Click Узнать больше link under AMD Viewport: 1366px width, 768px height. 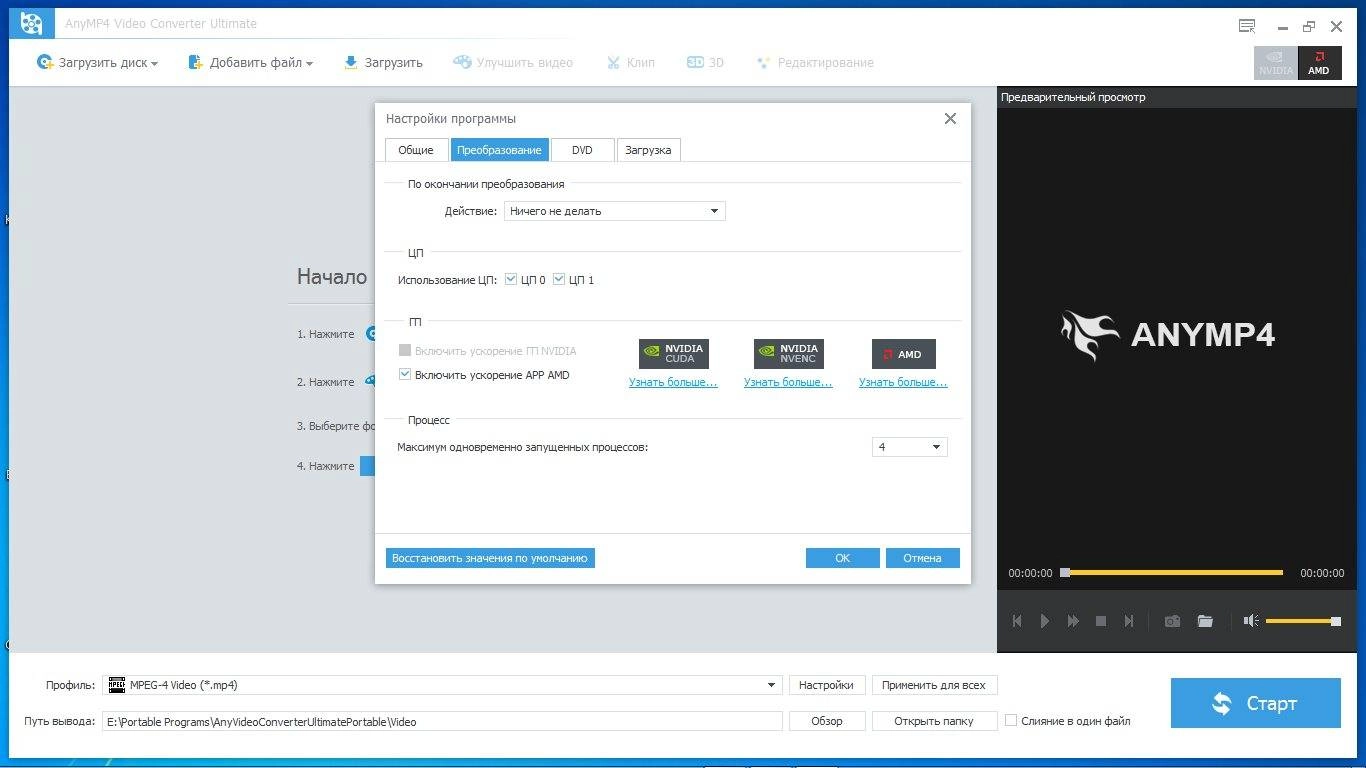(903, 382)
